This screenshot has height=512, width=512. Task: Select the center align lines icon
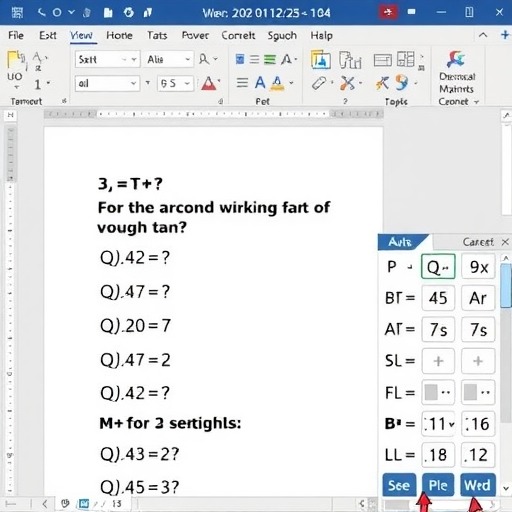click(254, 59)
